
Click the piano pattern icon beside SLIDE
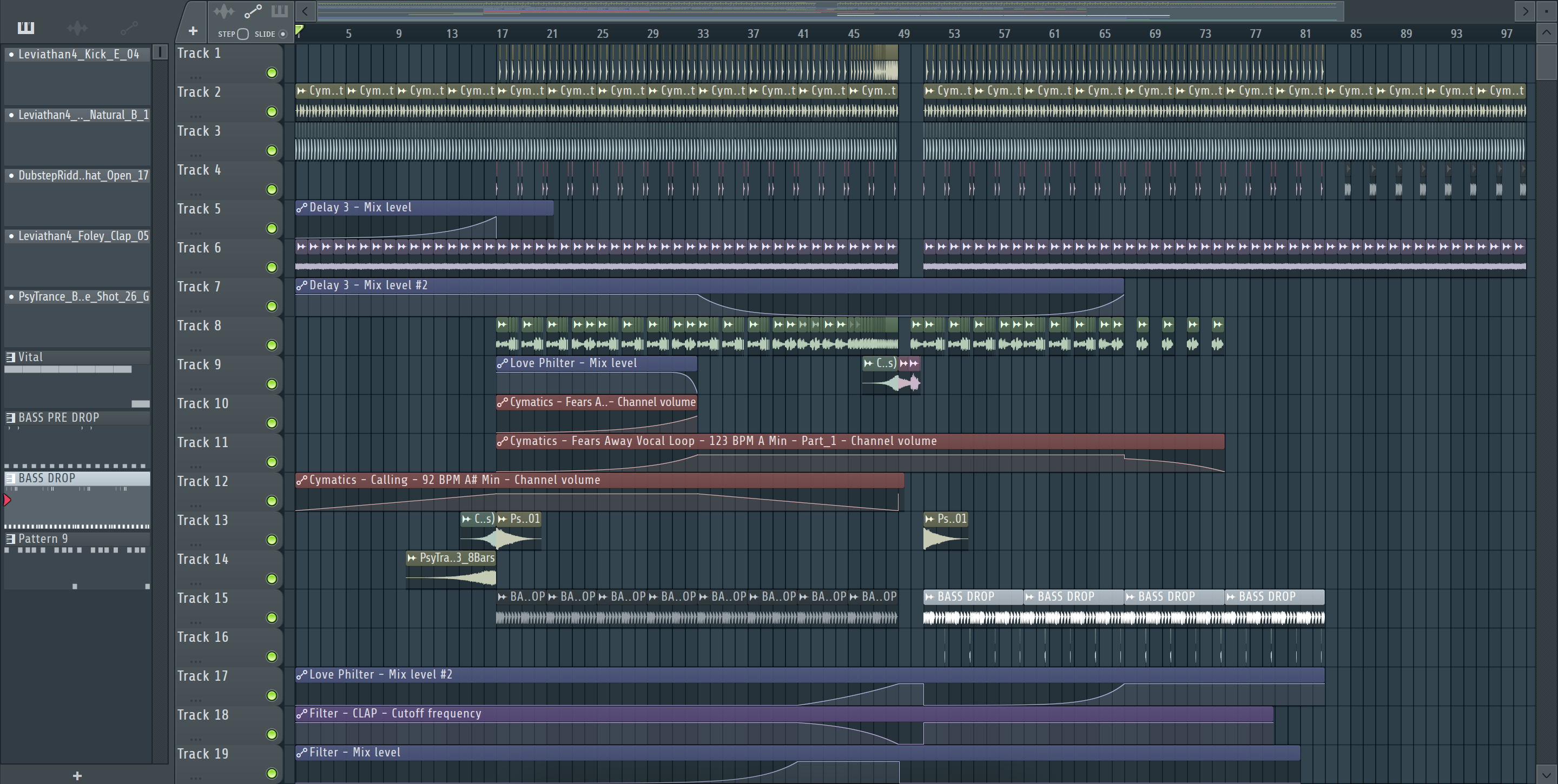pos(280,11)
